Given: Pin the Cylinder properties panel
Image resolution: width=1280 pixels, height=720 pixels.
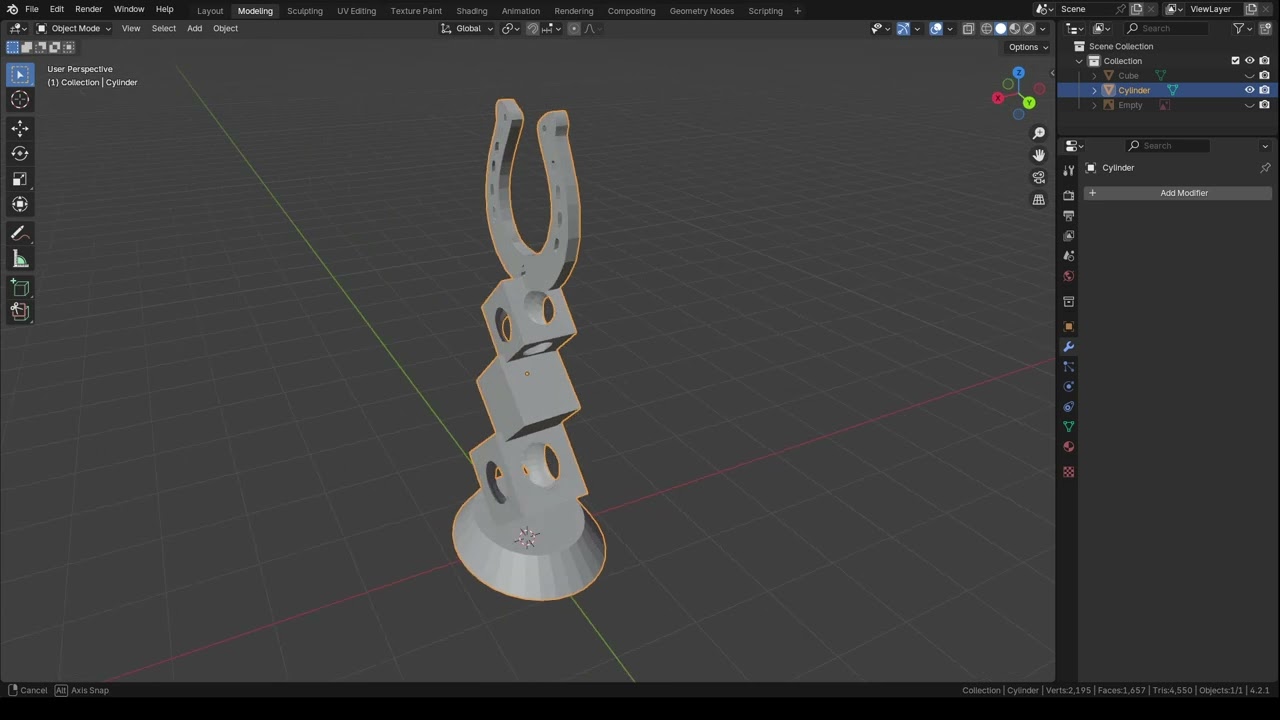Looking at the screenshot, I should tap(1265, 168).
